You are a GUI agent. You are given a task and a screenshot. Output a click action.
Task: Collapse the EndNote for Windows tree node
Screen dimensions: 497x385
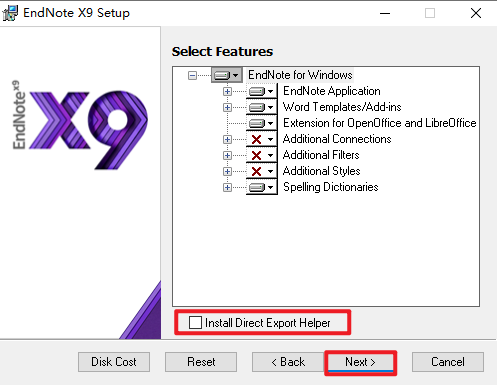coord(192,75)
